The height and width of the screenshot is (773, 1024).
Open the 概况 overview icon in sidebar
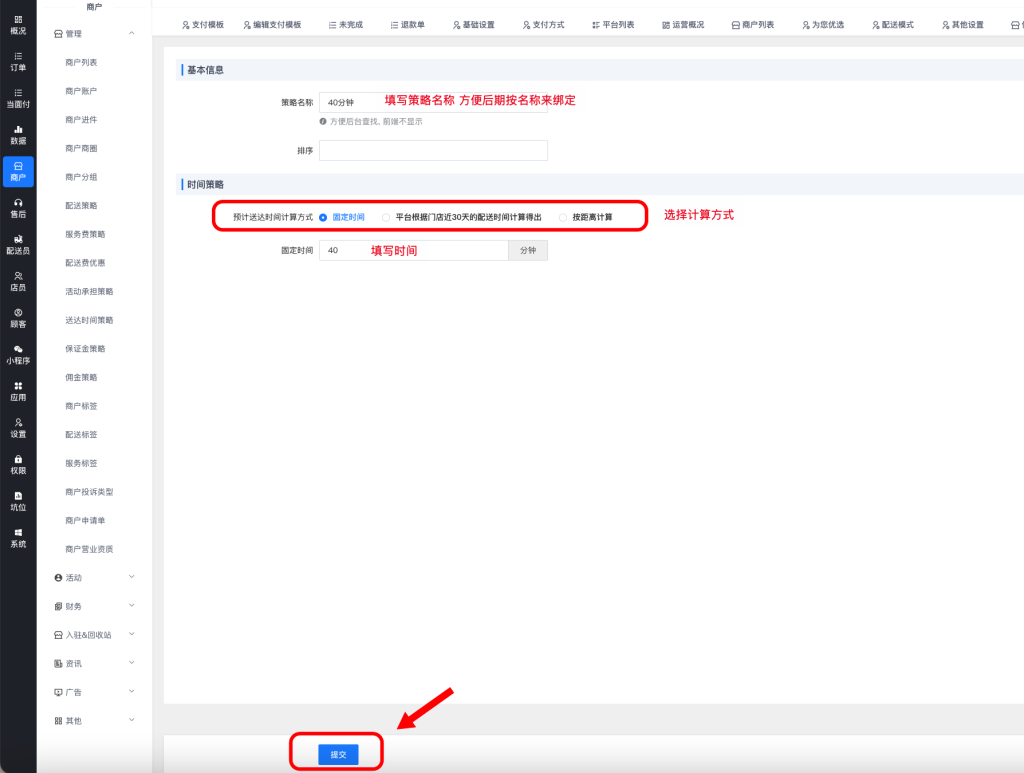coord(18,19)
